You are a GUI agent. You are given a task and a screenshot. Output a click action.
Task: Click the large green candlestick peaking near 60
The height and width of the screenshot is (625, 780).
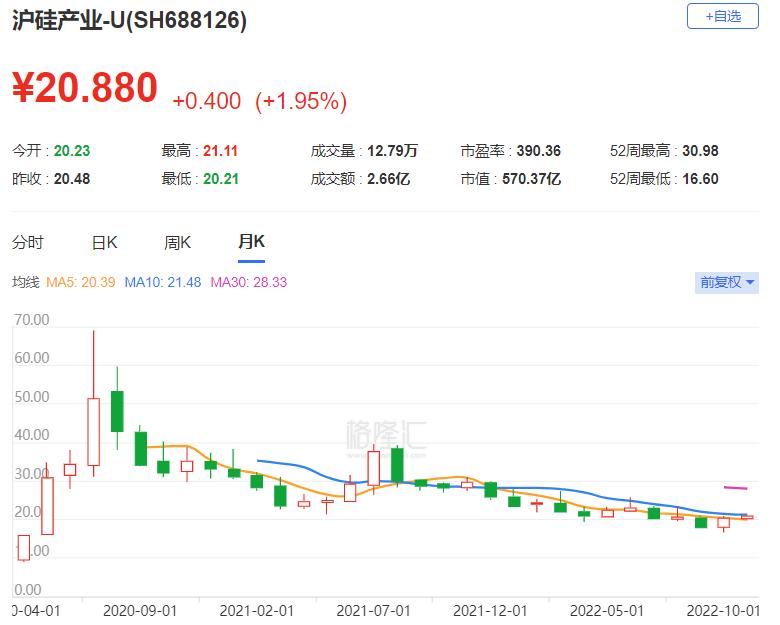point(117,411)
